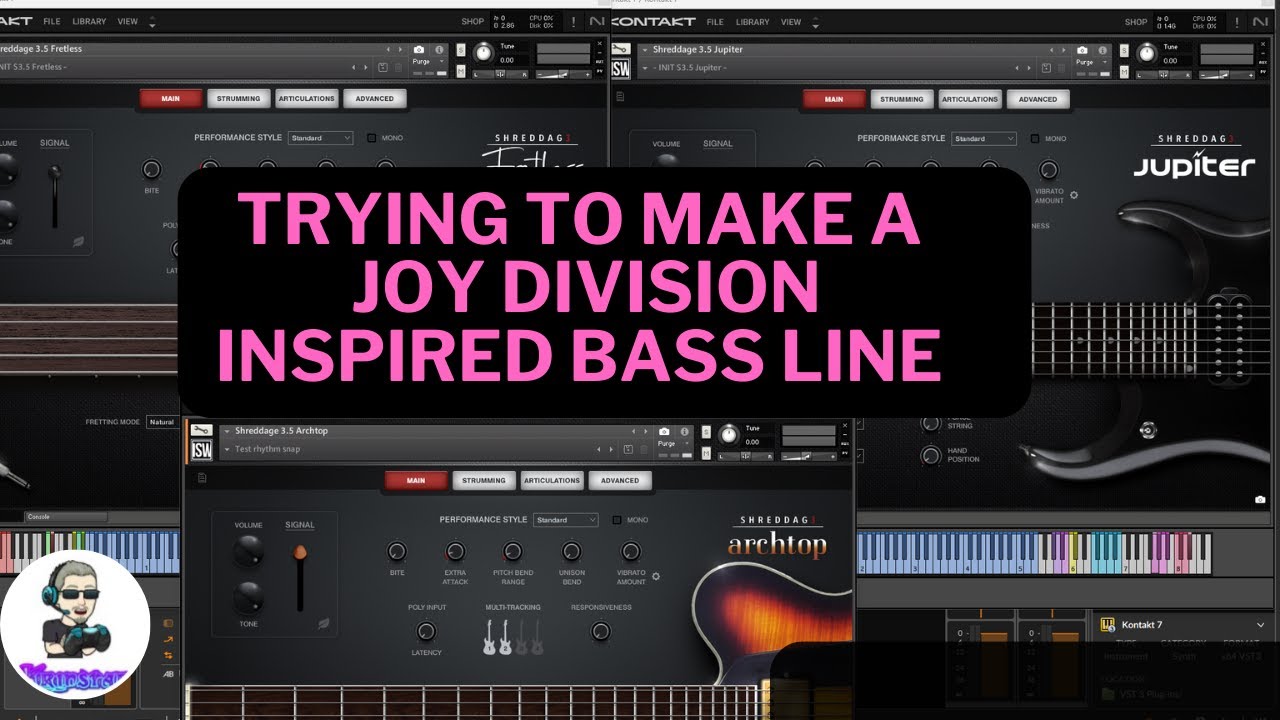
Task: Click leaf eco icon in Archtop signal box
Action: coord(323,624)
